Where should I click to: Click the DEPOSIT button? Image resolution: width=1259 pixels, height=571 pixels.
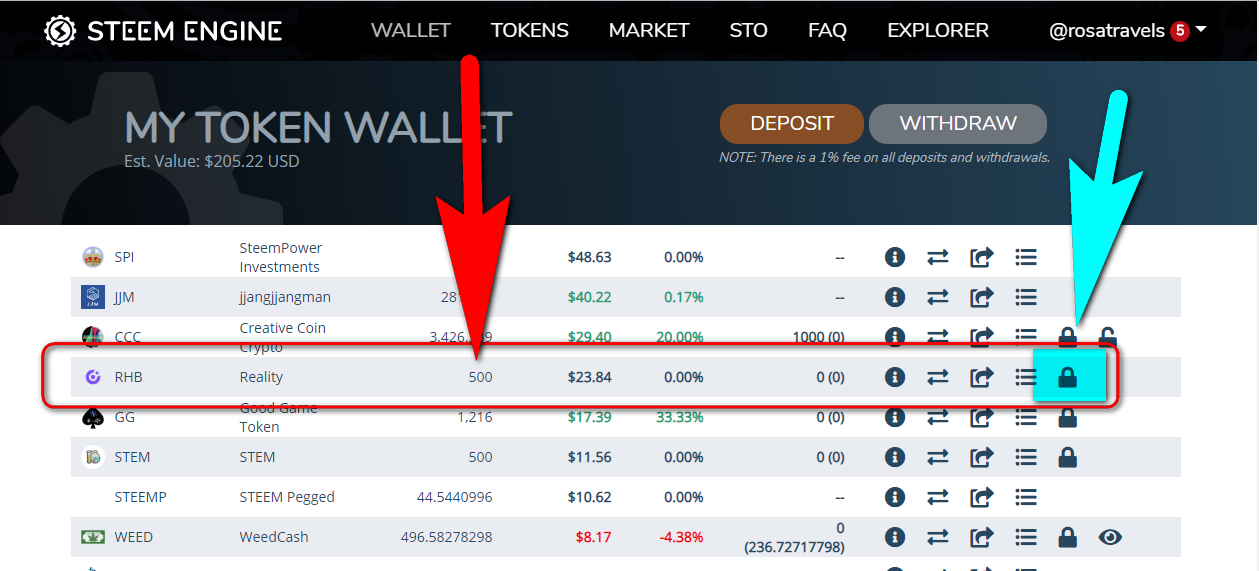click(x=792, y=124)
